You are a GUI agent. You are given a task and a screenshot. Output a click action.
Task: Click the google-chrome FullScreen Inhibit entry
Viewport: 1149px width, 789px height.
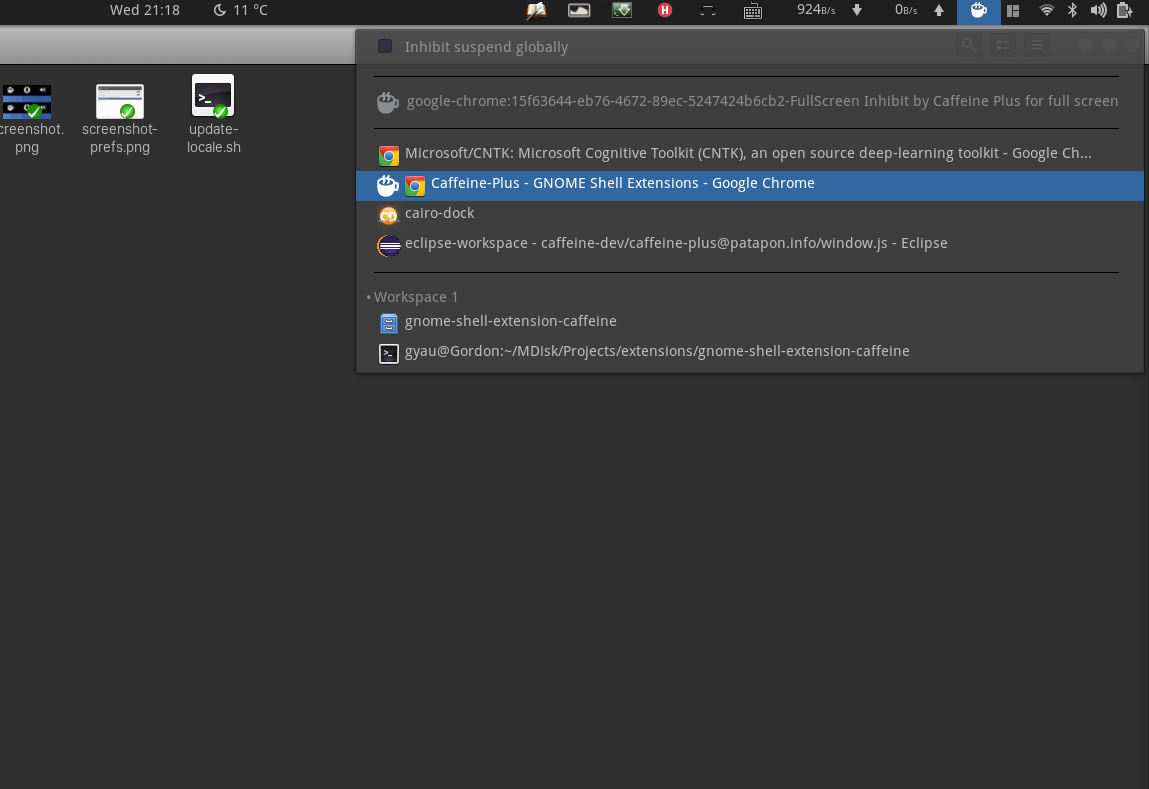[750, 101]
